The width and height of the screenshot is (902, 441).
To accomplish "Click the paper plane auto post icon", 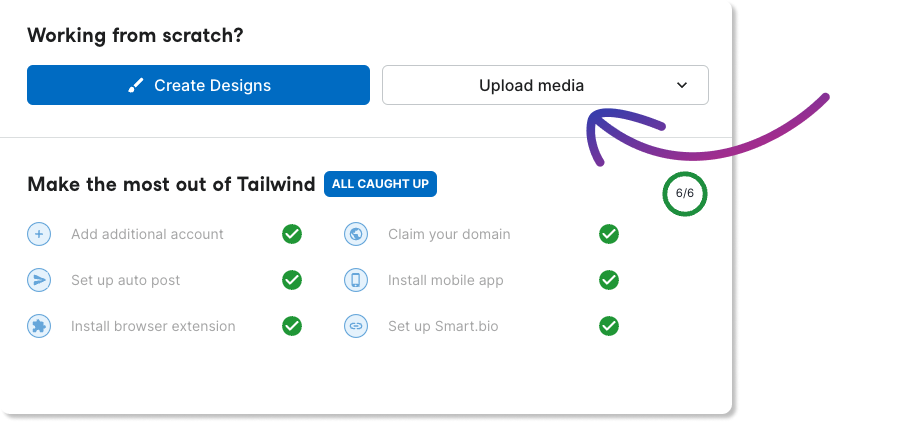I will (39, 280).
